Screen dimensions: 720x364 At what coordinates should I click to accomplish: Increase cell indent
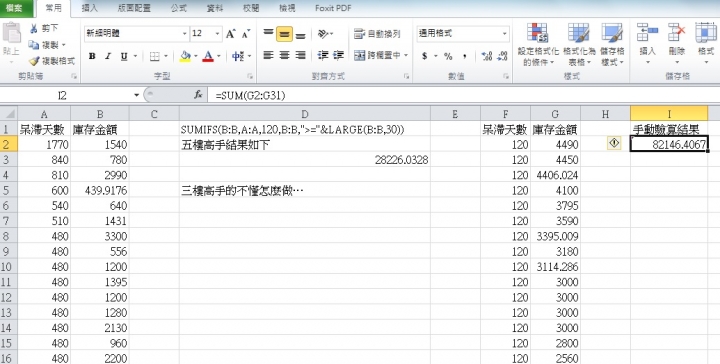click(x=338, y=56)
